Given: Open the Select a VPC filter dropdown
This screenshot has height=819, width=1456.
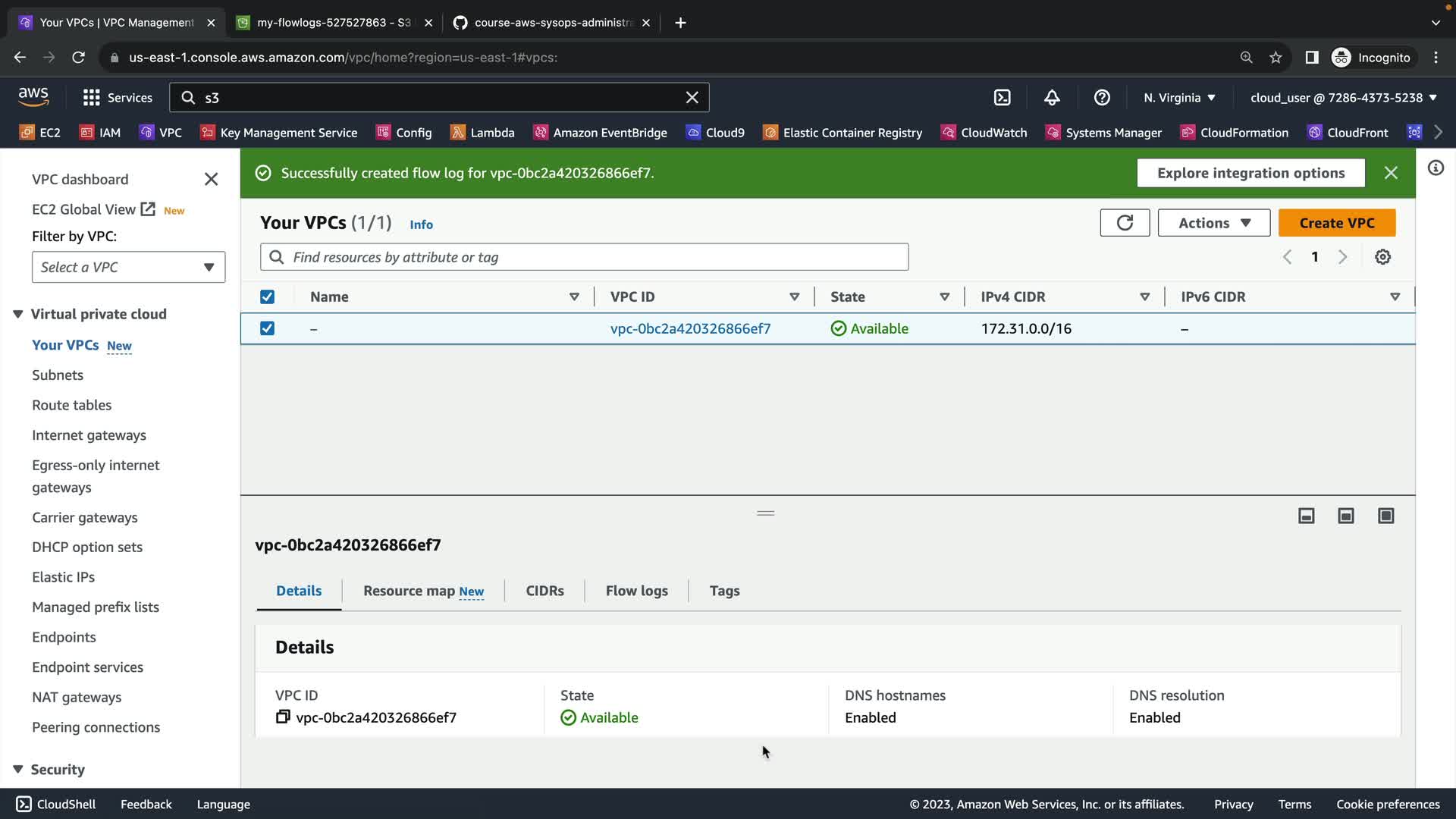Looking at the screenshot, I should 128,267.
